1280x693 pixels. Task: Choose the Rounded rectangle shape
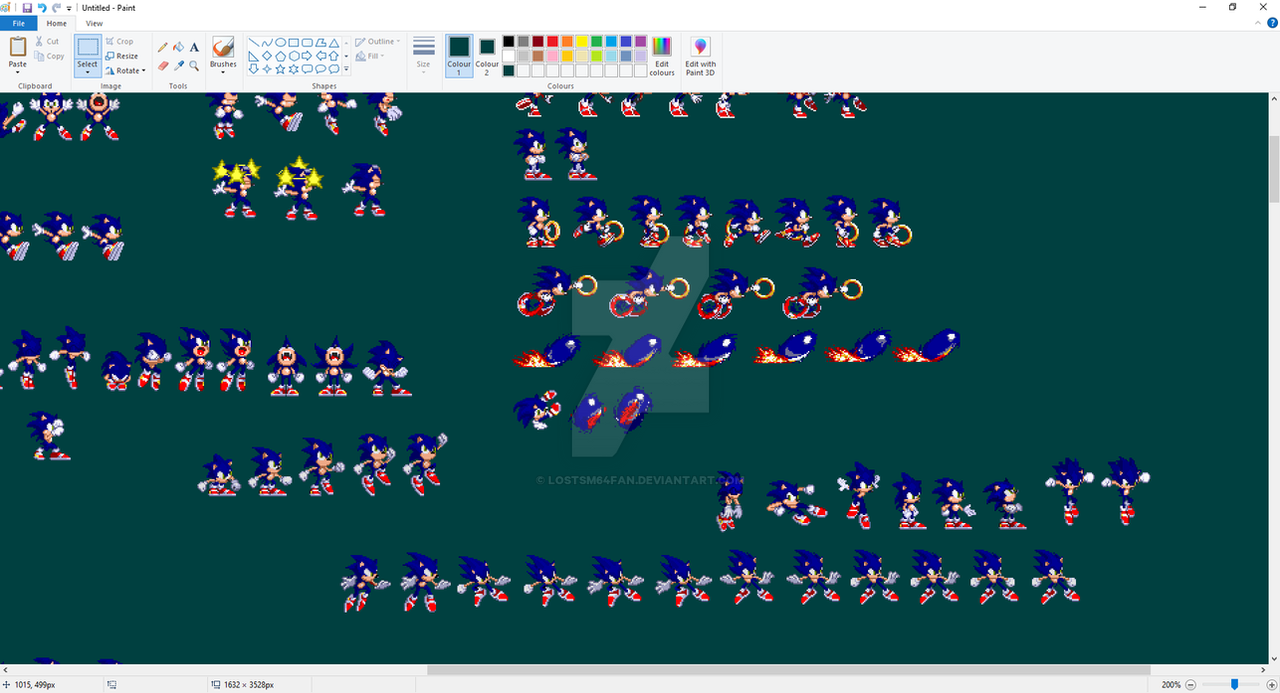point(307,43)
